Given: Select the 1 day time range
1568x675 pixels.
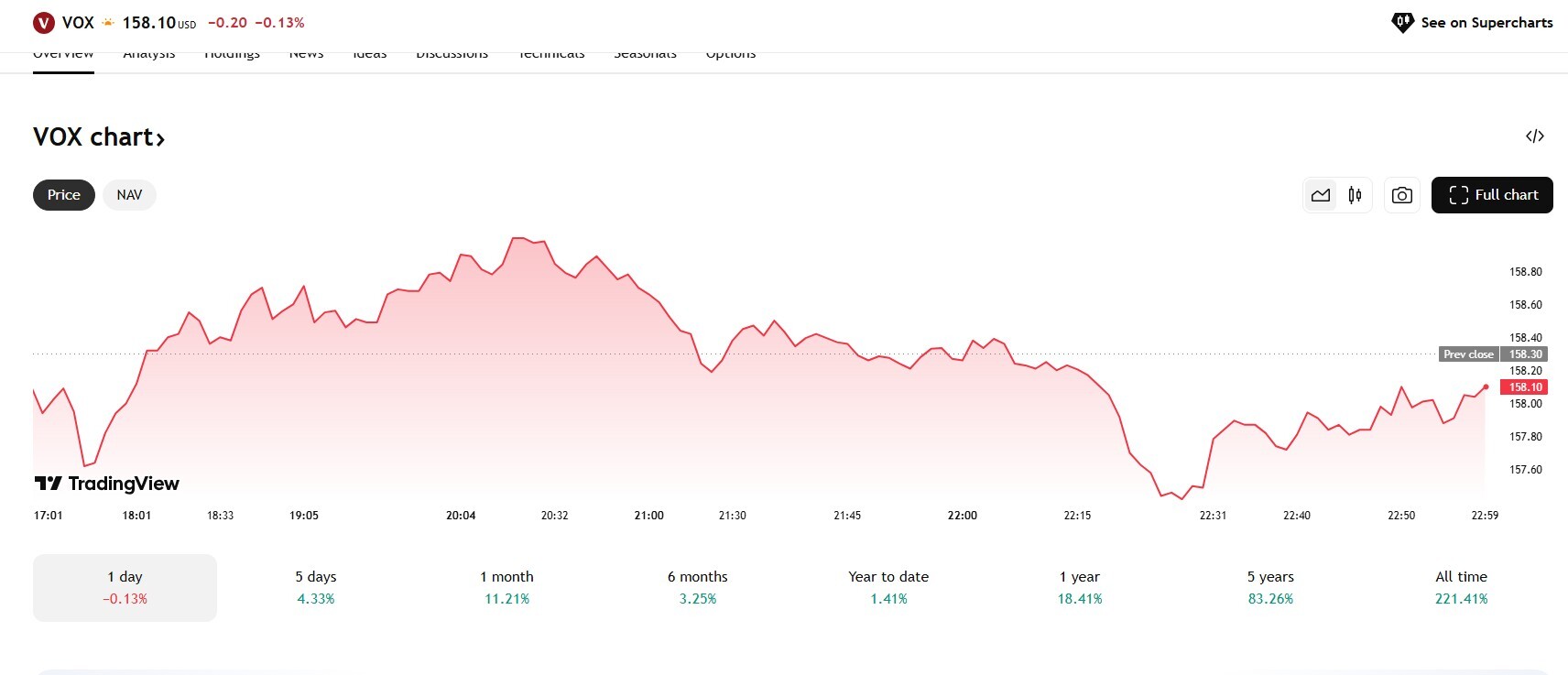Looking at the screenshot, I should [x=125, y=587].
